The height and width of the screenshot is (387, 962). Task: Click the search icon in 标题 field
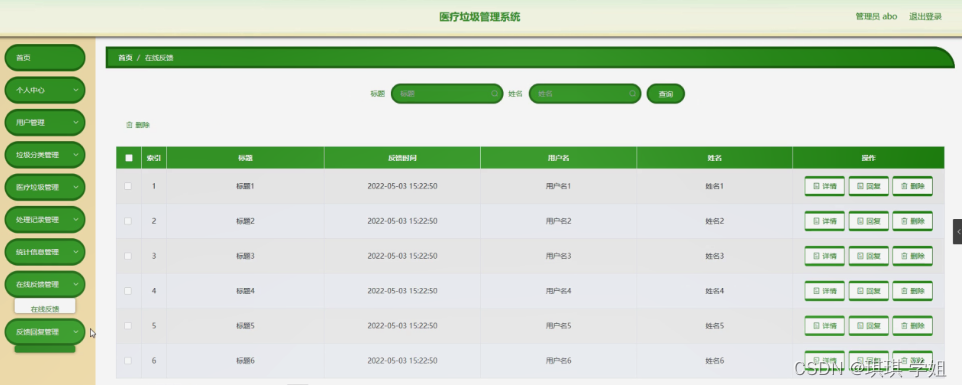point(494,94)
